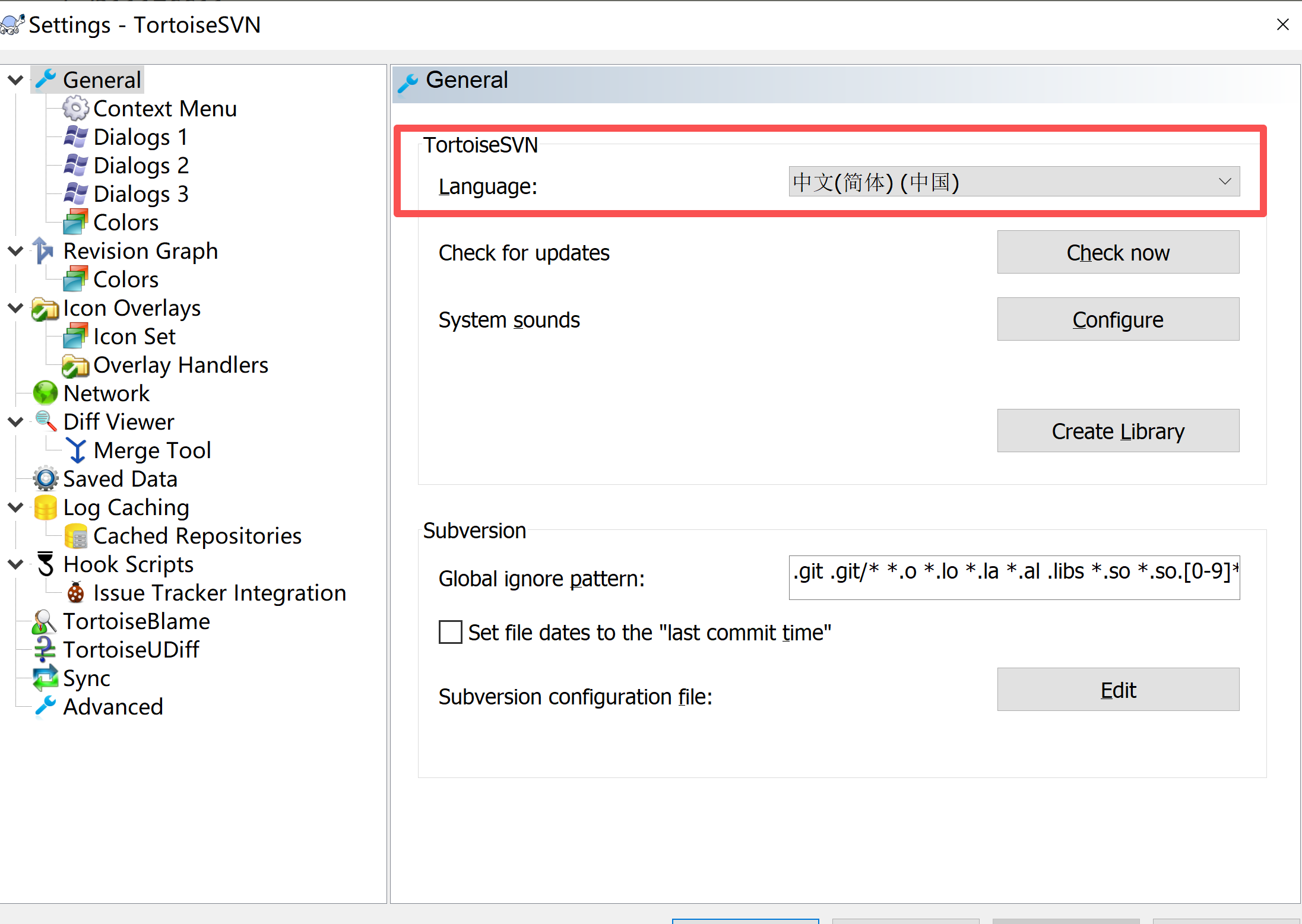1302x924 pixels.
Task: Open the Advanced settings page
Action: [113, 707]
